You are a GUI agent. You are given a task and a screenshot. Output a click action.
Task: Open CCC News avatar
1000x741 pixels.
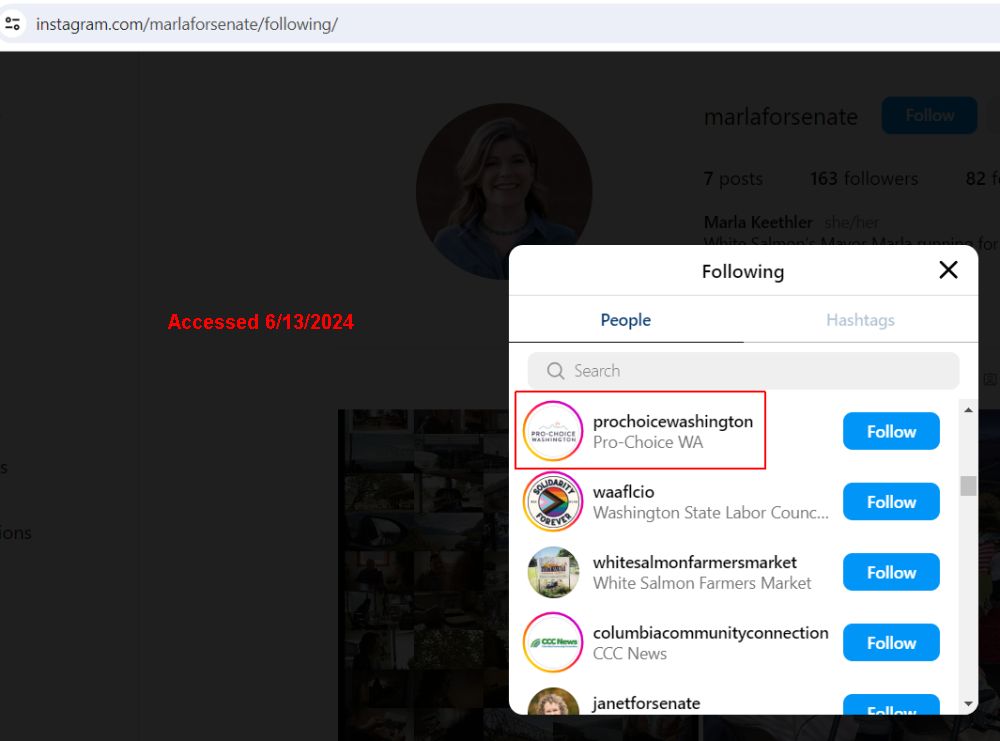pos(553,642)
